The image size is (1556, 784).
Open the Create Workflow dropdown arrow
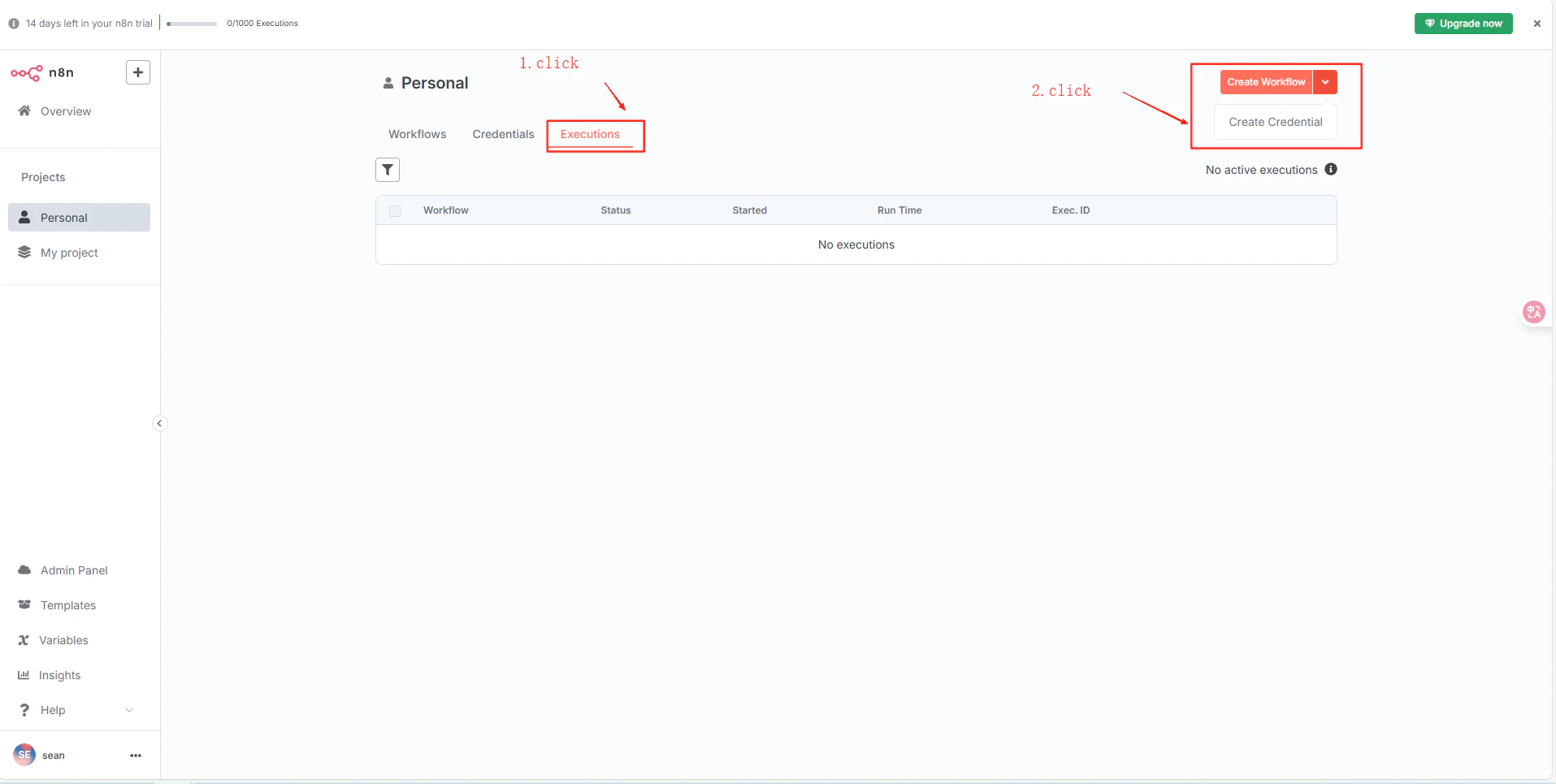pyautogui.click(x=1325, y=81)
